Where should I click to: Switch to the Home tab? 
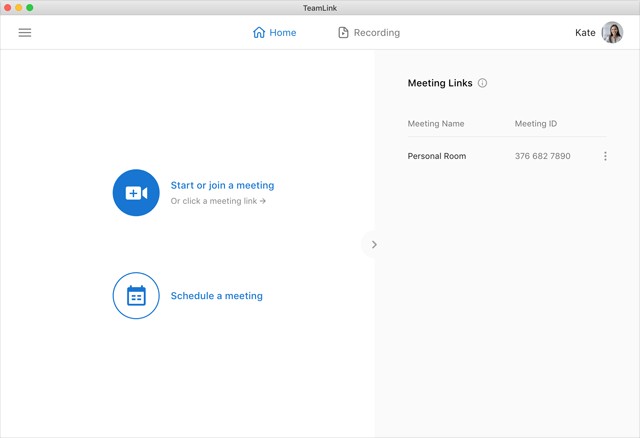coord(275,32)
